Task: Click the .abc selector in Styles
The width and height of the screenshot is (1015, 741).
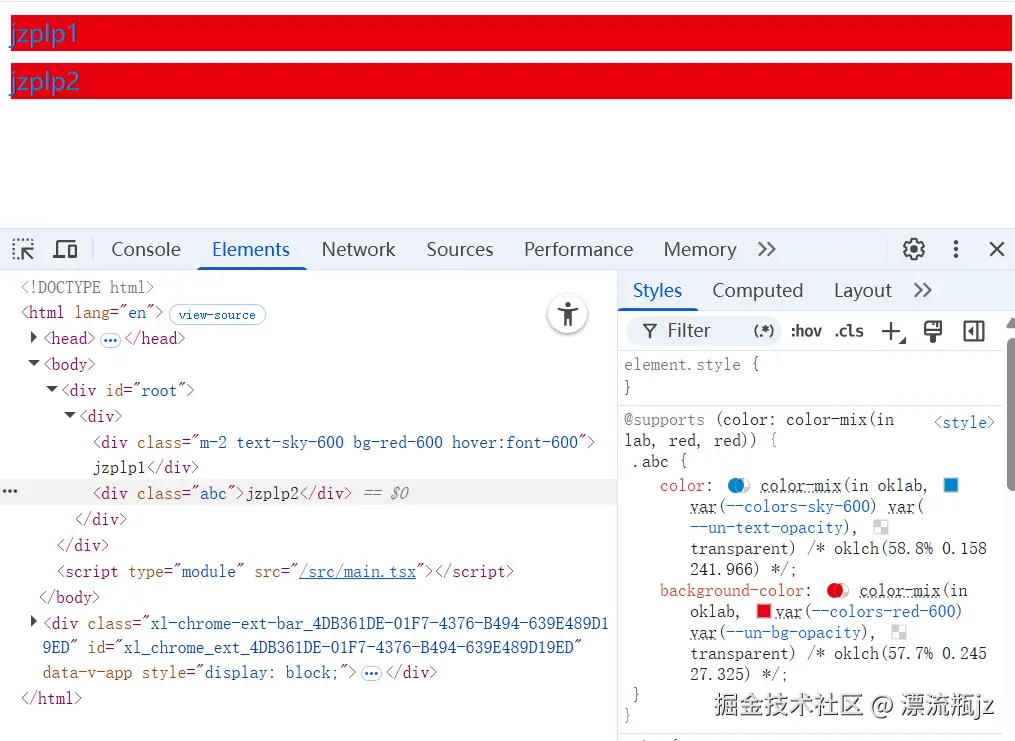Action: tap(650, 462)
